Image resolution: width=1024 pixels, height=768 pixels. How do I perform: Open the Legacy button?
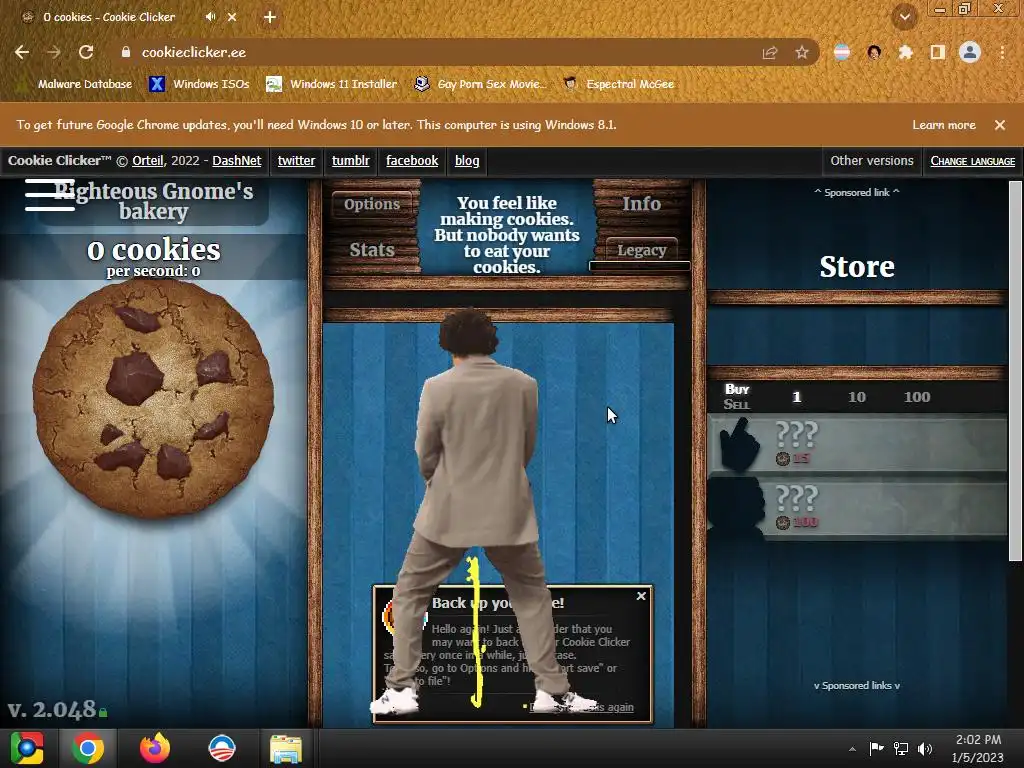coord(641,250)
